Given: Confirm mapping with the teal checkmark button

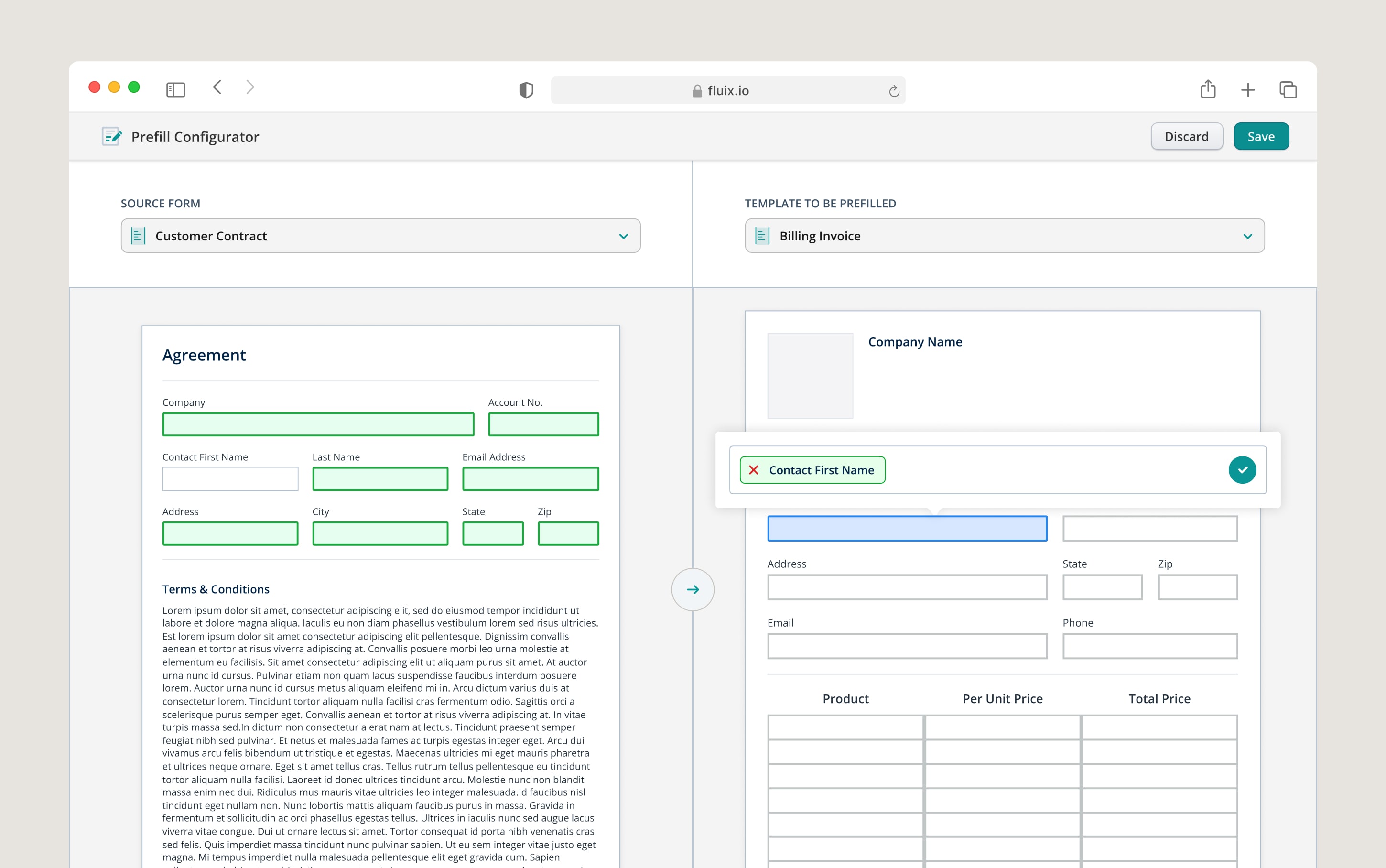Looking at the screenshot, I should 1242,469.
